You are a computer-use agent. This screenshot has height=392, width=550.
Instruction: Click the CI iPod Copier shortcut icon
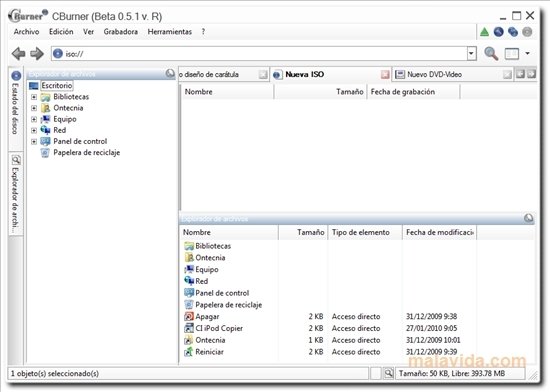pyautogui.click(x=189, y=329)
